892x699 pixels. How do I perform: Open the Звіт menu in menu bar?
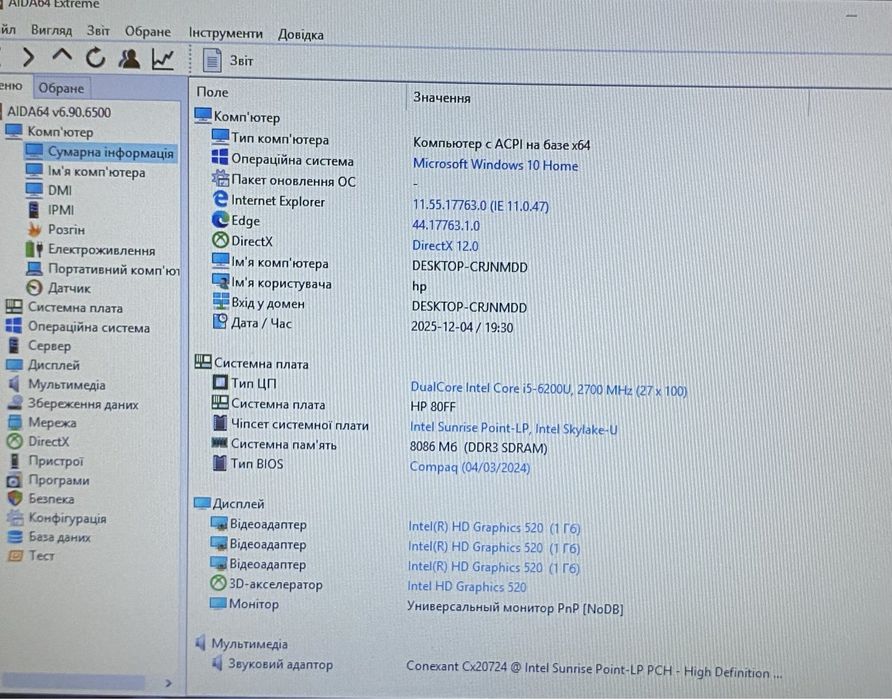[x=98, y=31]
